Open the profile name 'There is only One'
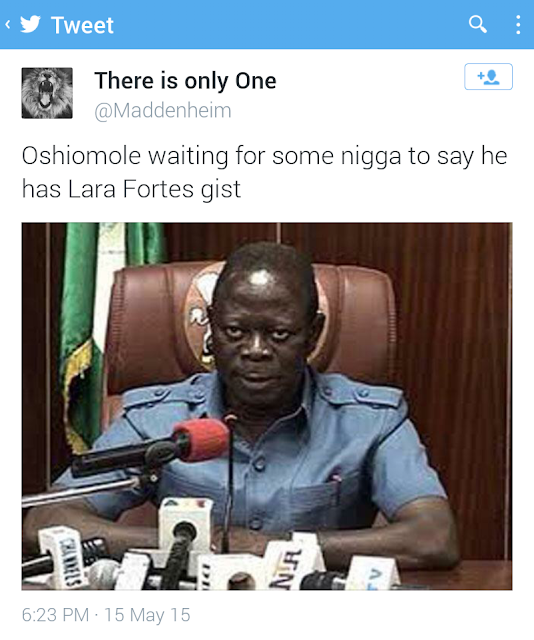This screenshot has width=534, height=640. [185, 80]
